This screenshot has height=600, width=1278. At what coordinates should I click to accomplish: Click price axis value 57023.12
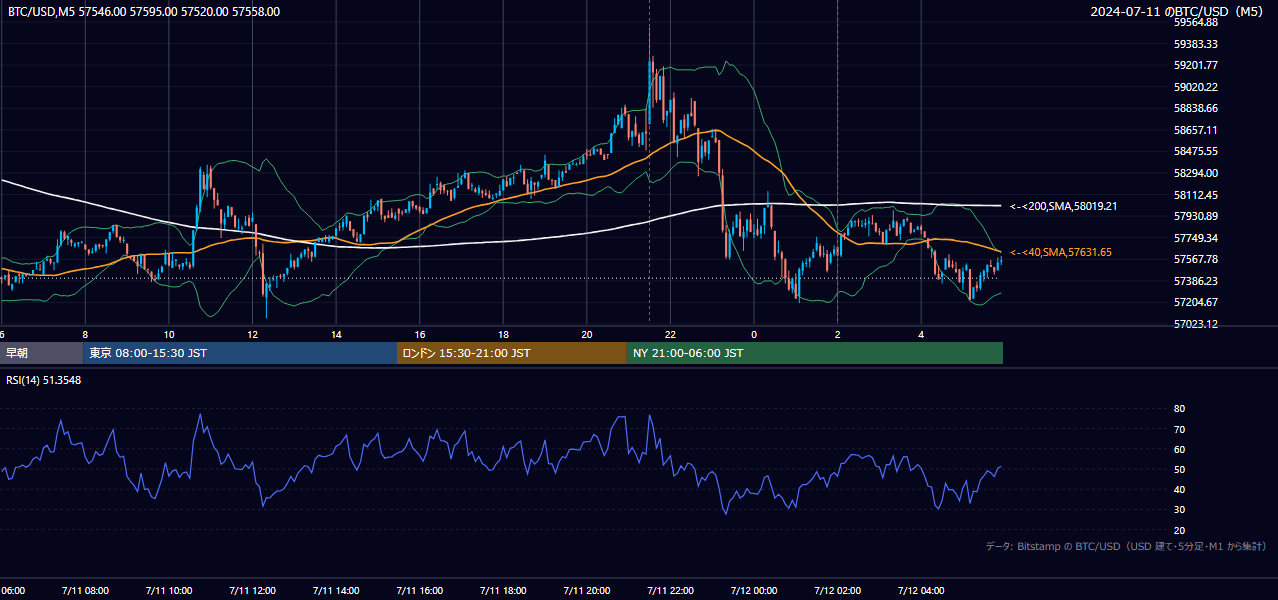pyautogui.click(x=1195, y=324)
